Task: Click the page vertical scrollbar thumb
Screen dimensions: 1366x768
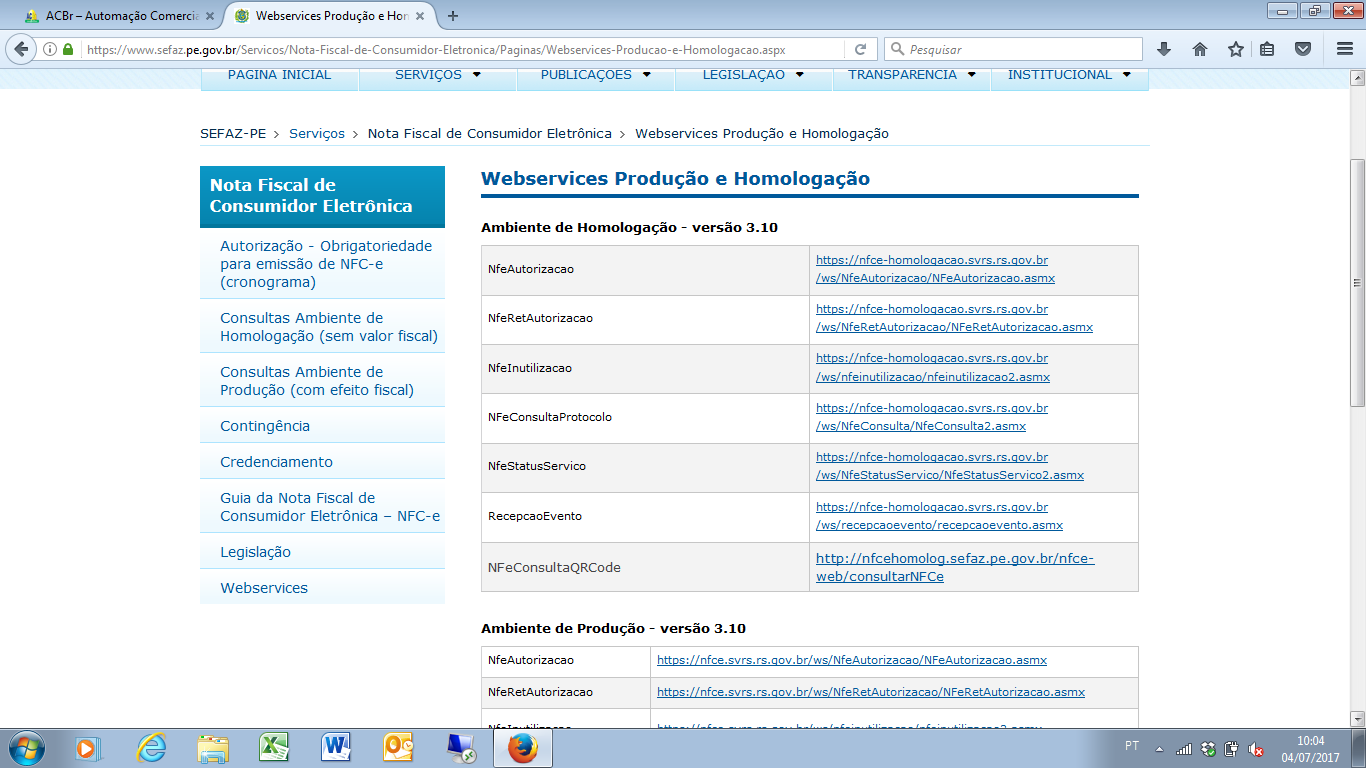Action: tap(1357, 282)
